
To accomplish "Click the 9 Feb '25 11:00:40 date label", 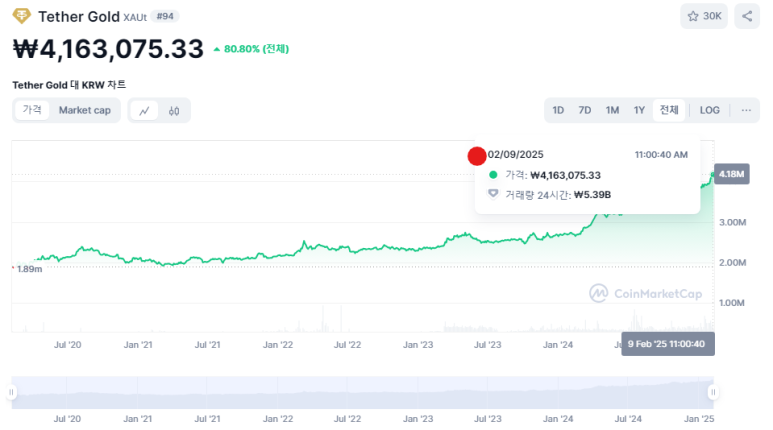I will pyautogui.click(x=668, y=344).
